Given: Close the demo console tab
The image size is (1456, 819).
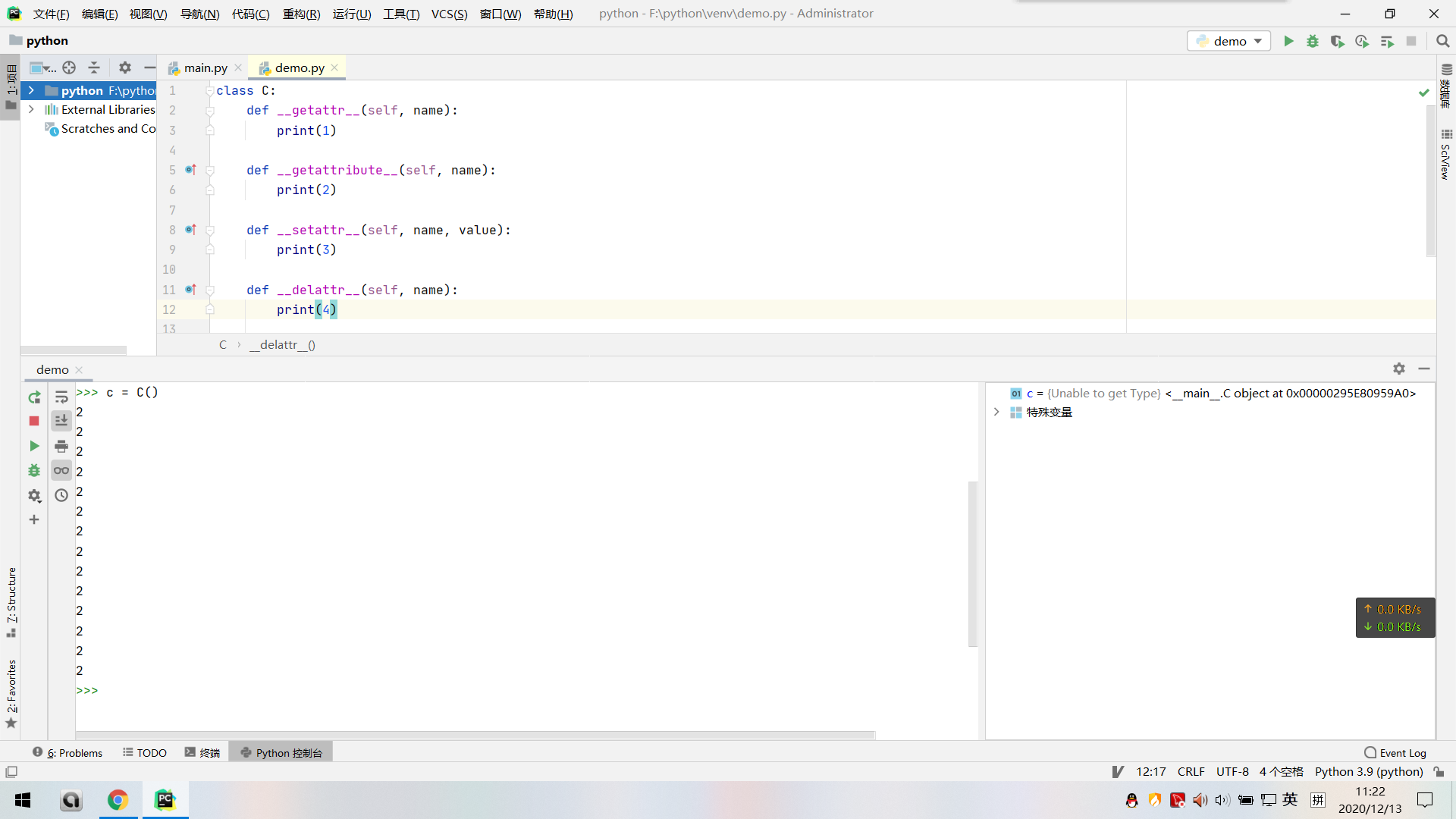Looking at the screenshot, I should click(x=79, y=370).
